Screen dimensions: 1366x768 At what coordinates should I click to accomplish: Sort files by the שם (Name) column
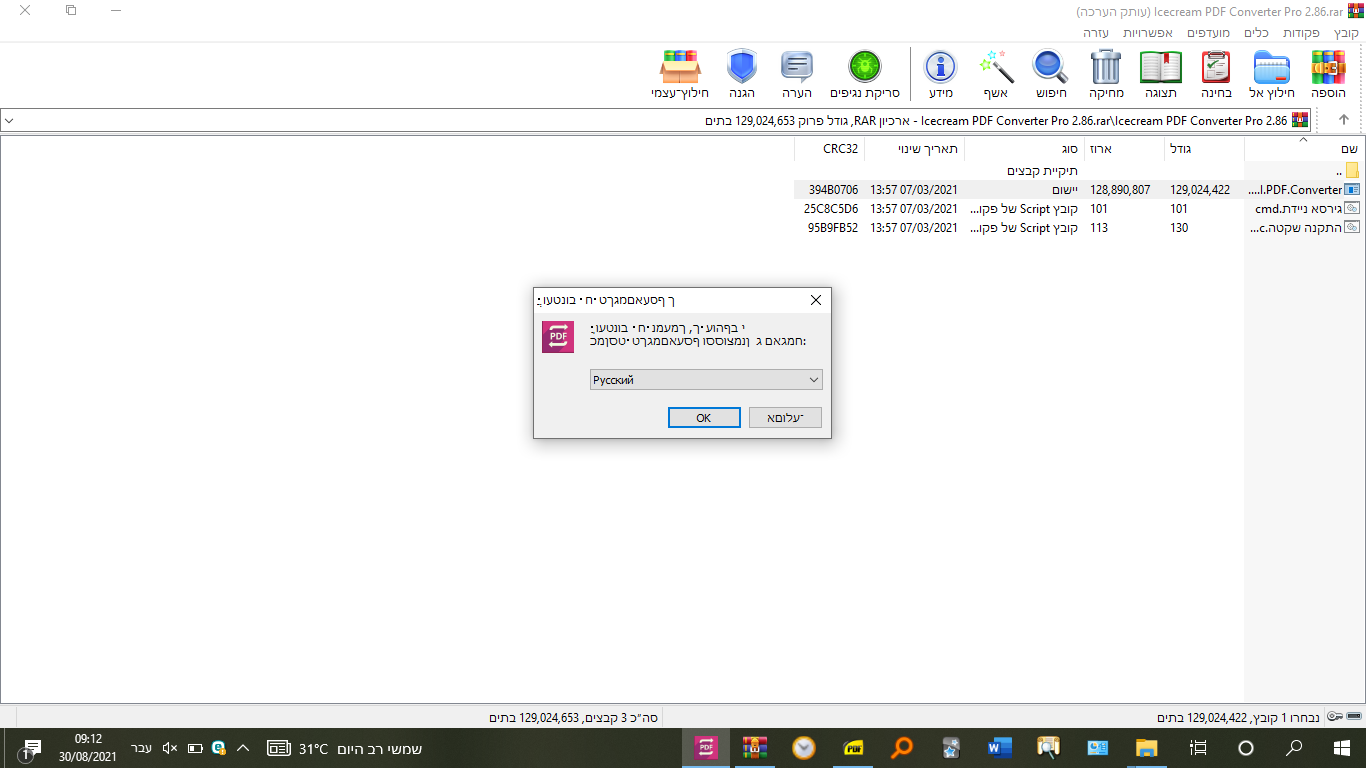[x=1305, y=149]
